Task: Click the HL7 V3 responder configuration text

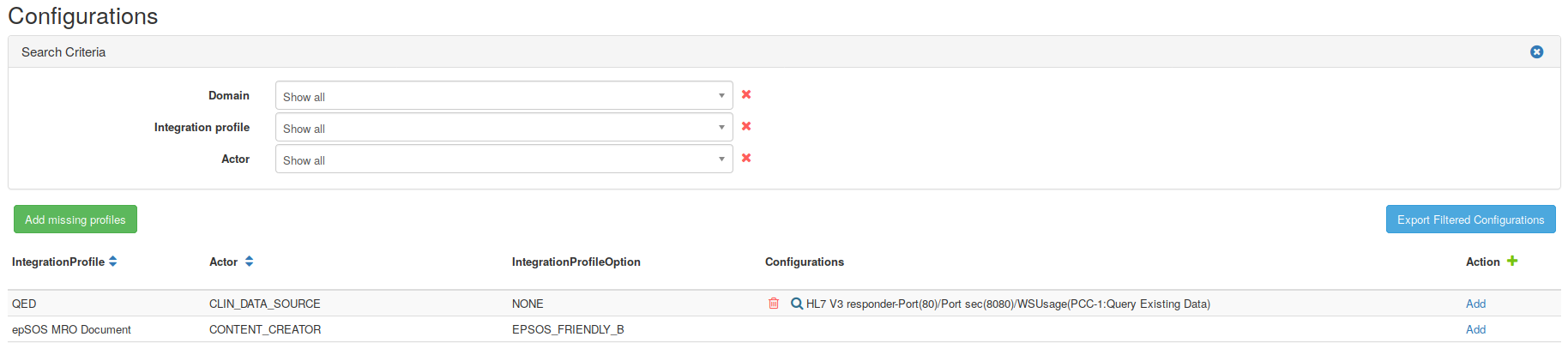Action: coord(1008,304)
